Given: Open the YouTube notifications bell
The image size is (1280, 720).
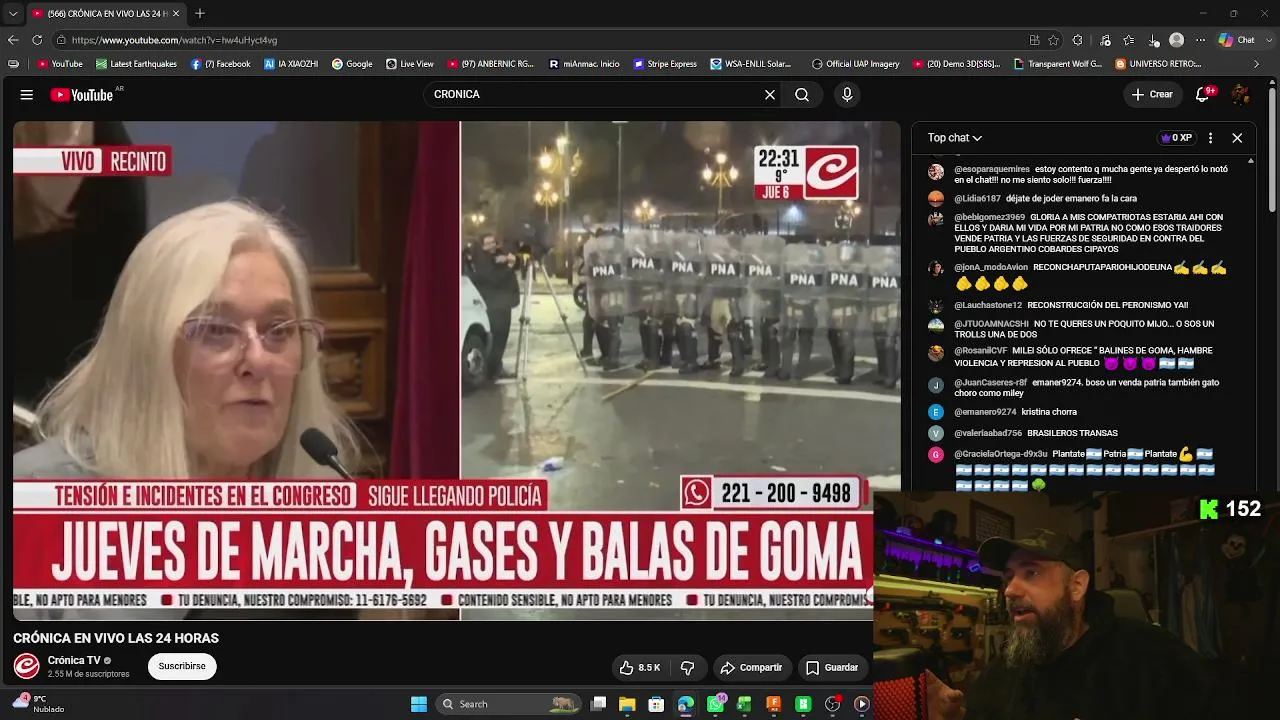Looking at the screenshot, I should (x=1202, y=95).
